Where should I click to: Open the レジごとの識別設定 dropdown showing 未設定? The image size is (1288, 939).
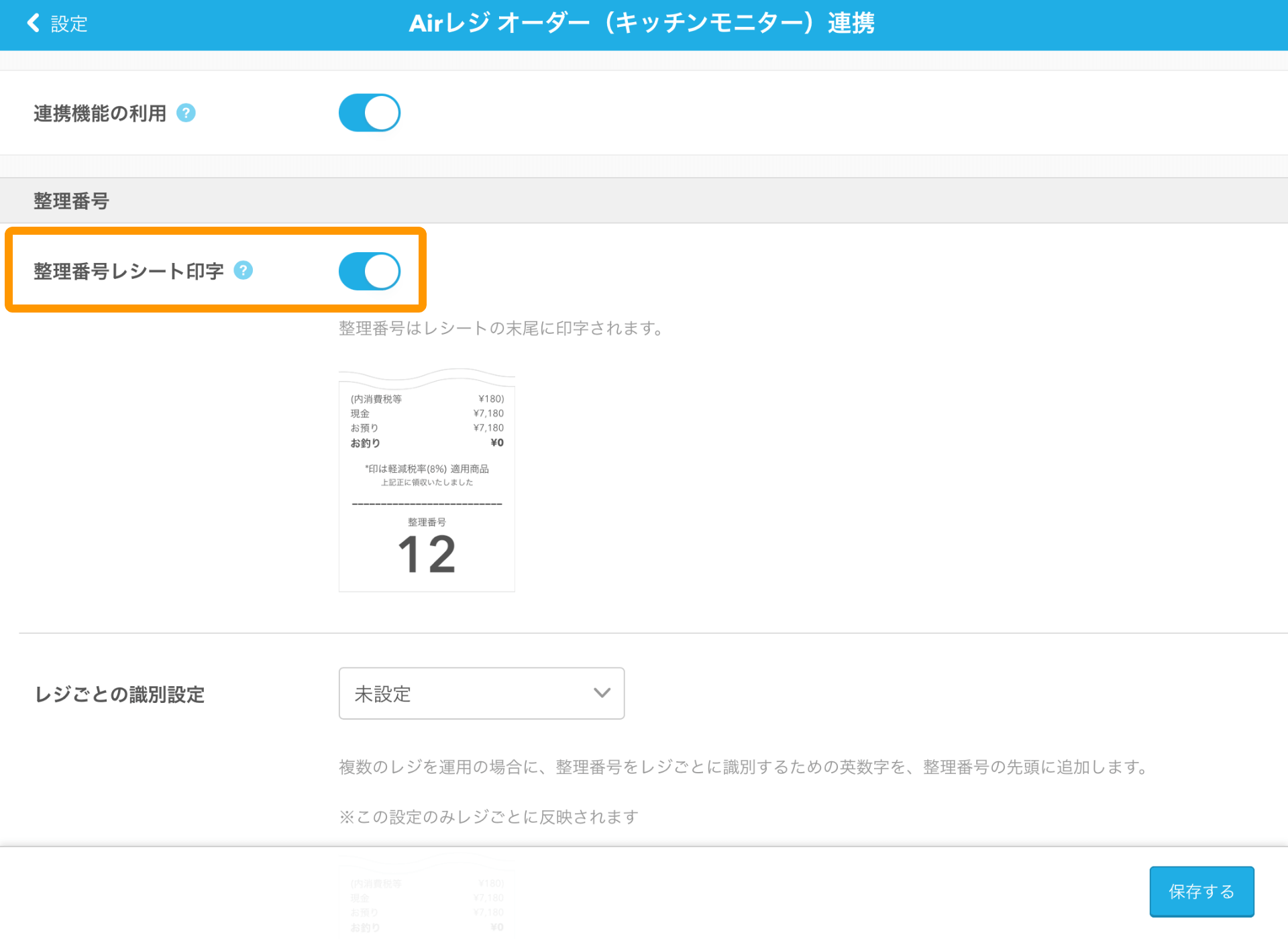click(x=482, y=694)
